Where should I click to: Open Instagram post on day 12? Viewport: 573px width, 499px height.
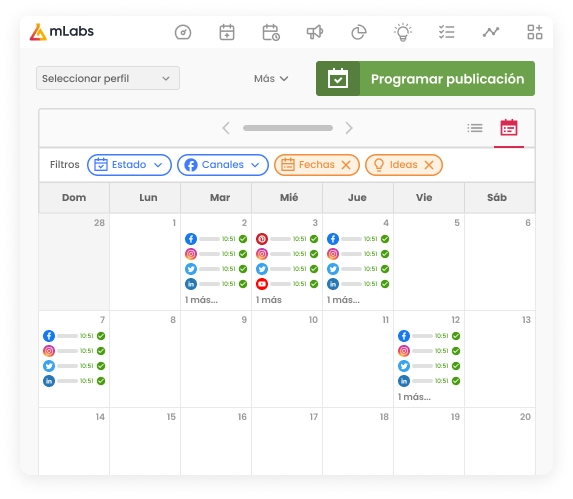429,351
